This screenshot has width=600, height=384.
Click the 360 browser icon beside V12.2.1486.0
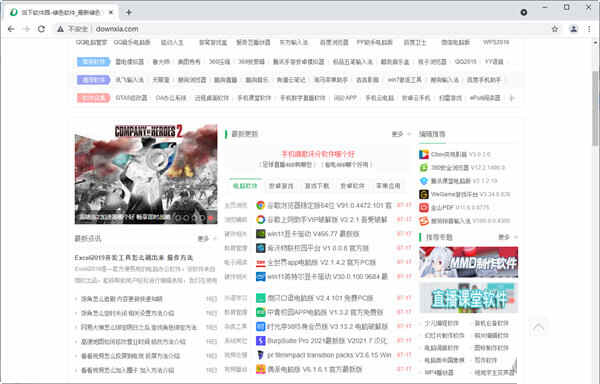pyautogui.click(x=424, y=168)
